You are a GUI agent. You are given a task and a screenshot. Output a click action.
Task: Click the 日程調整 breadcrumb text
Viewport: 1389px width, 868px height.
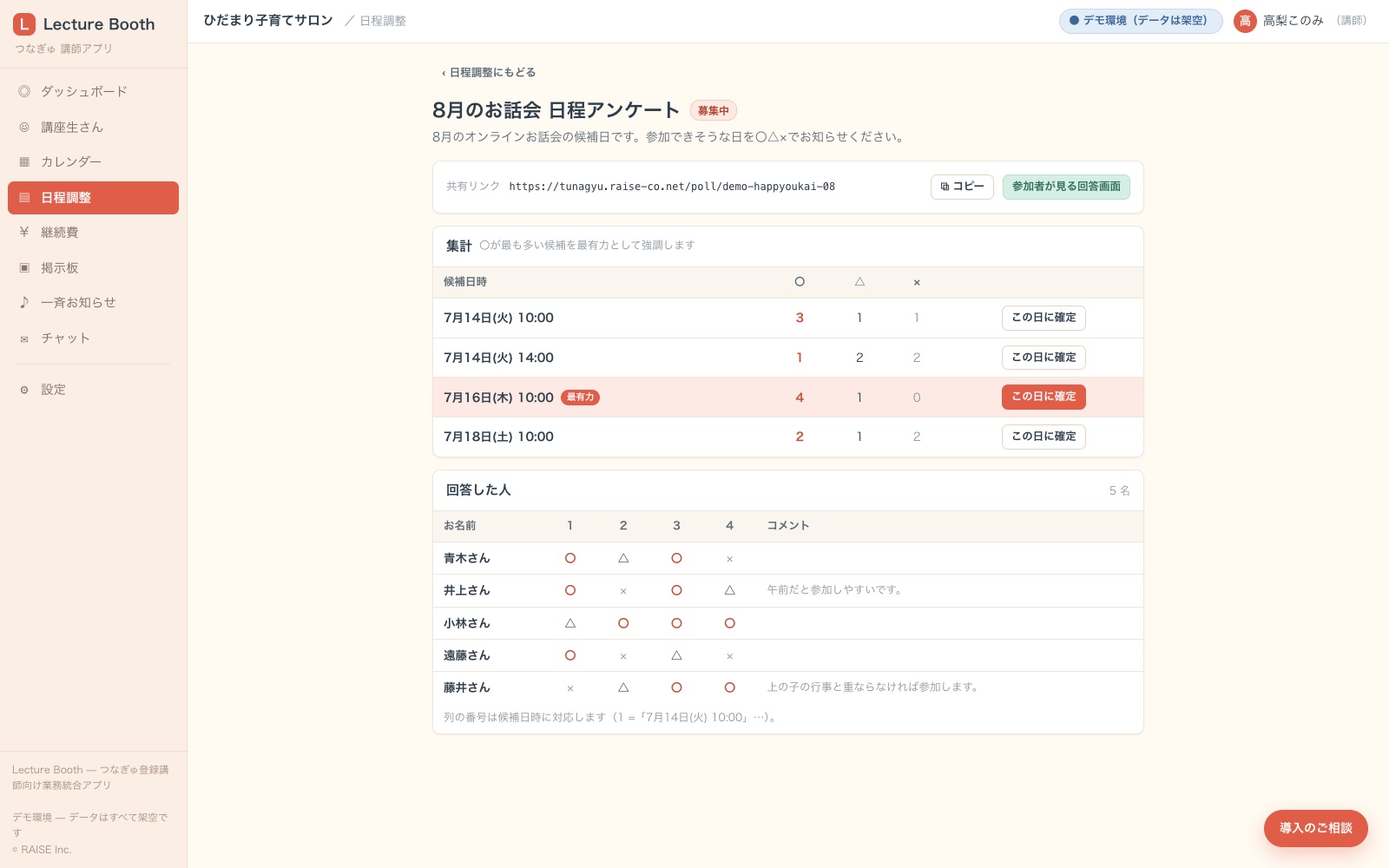coord(383,21)
